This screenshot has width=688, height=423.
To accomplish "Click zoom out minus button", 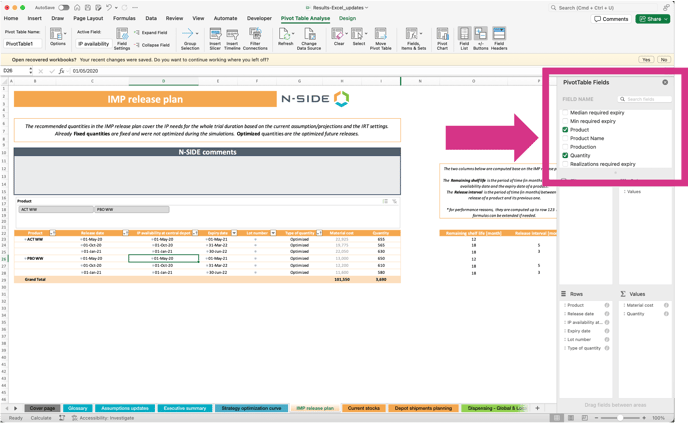I will pyautogui.click(x=594, y=418).
